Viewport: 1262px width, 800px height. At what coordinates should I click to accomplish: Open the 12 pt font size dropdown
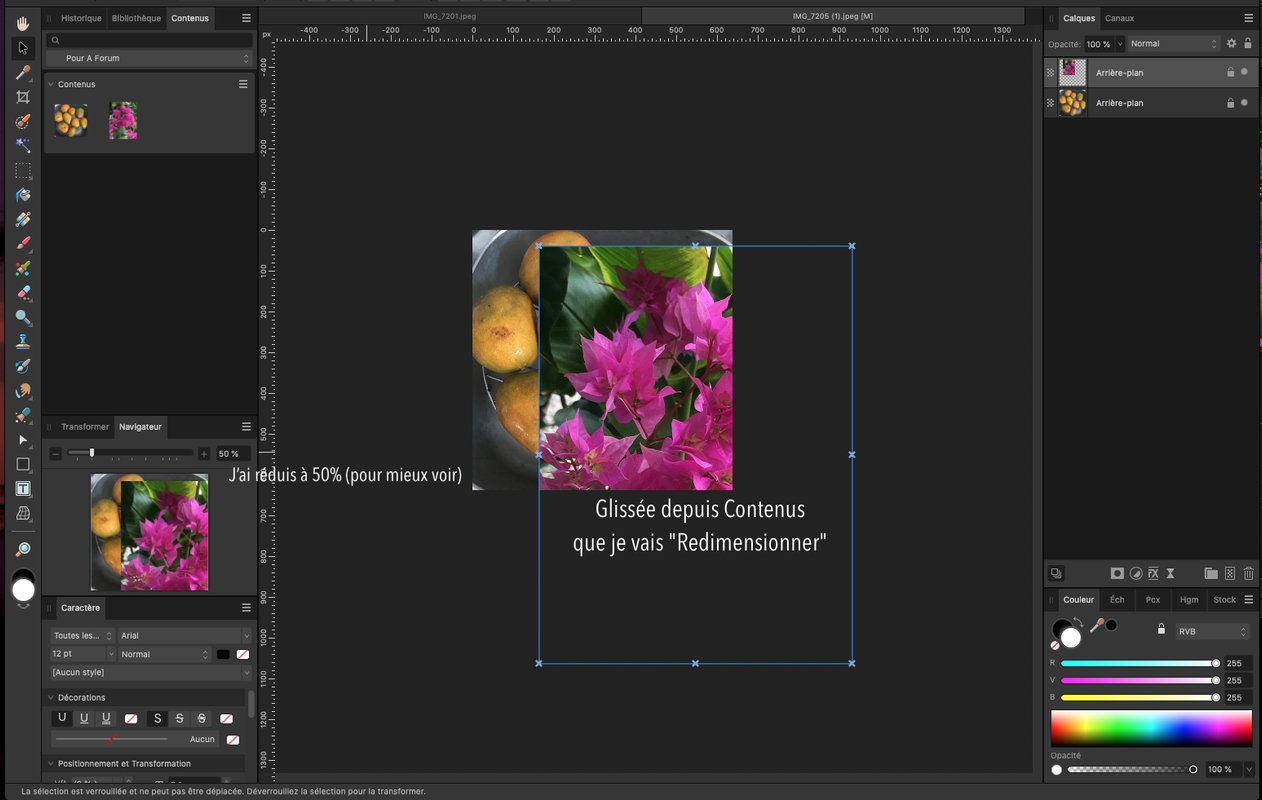coord(83,654)
